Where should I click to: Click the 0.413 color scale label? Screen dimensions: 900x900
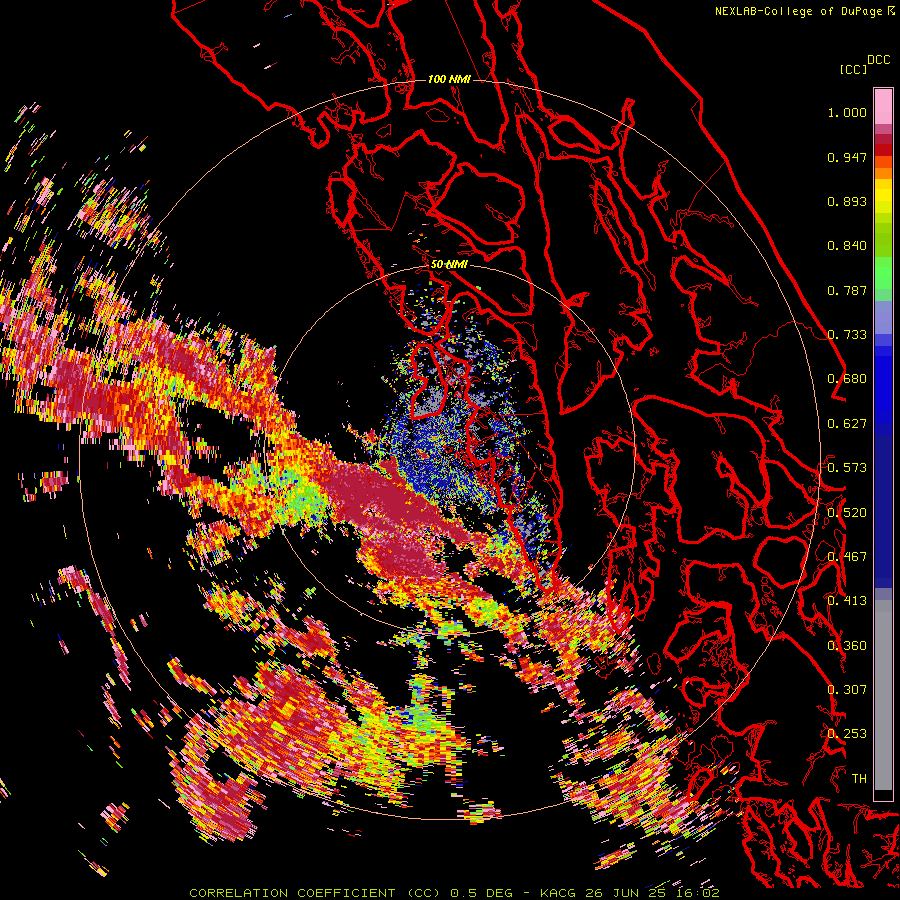[x=847, y=601]
